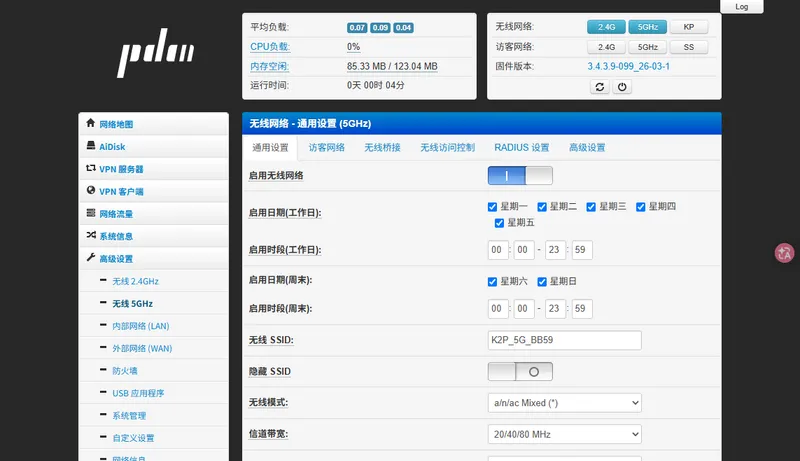Open the 内部网络 (LAN) submenu item

[141, 326]
